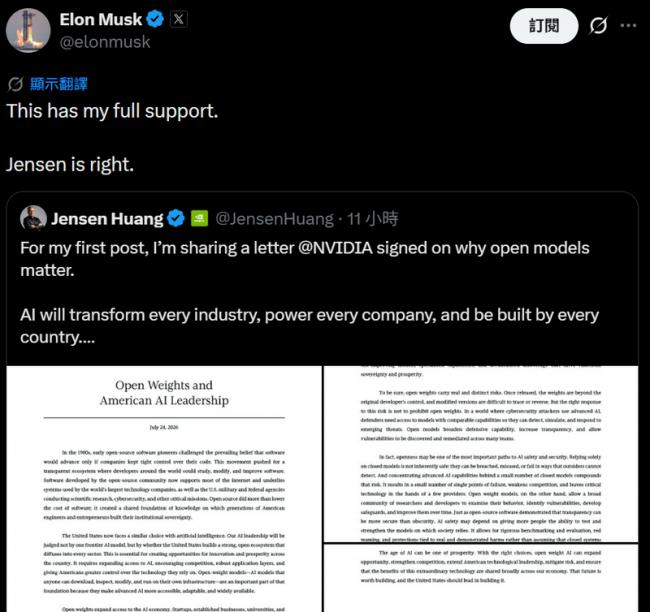This screenshot has width=650, height=612.
Task: Click the @NVIDIA mention in quoted post
Action: click(335, 248)
